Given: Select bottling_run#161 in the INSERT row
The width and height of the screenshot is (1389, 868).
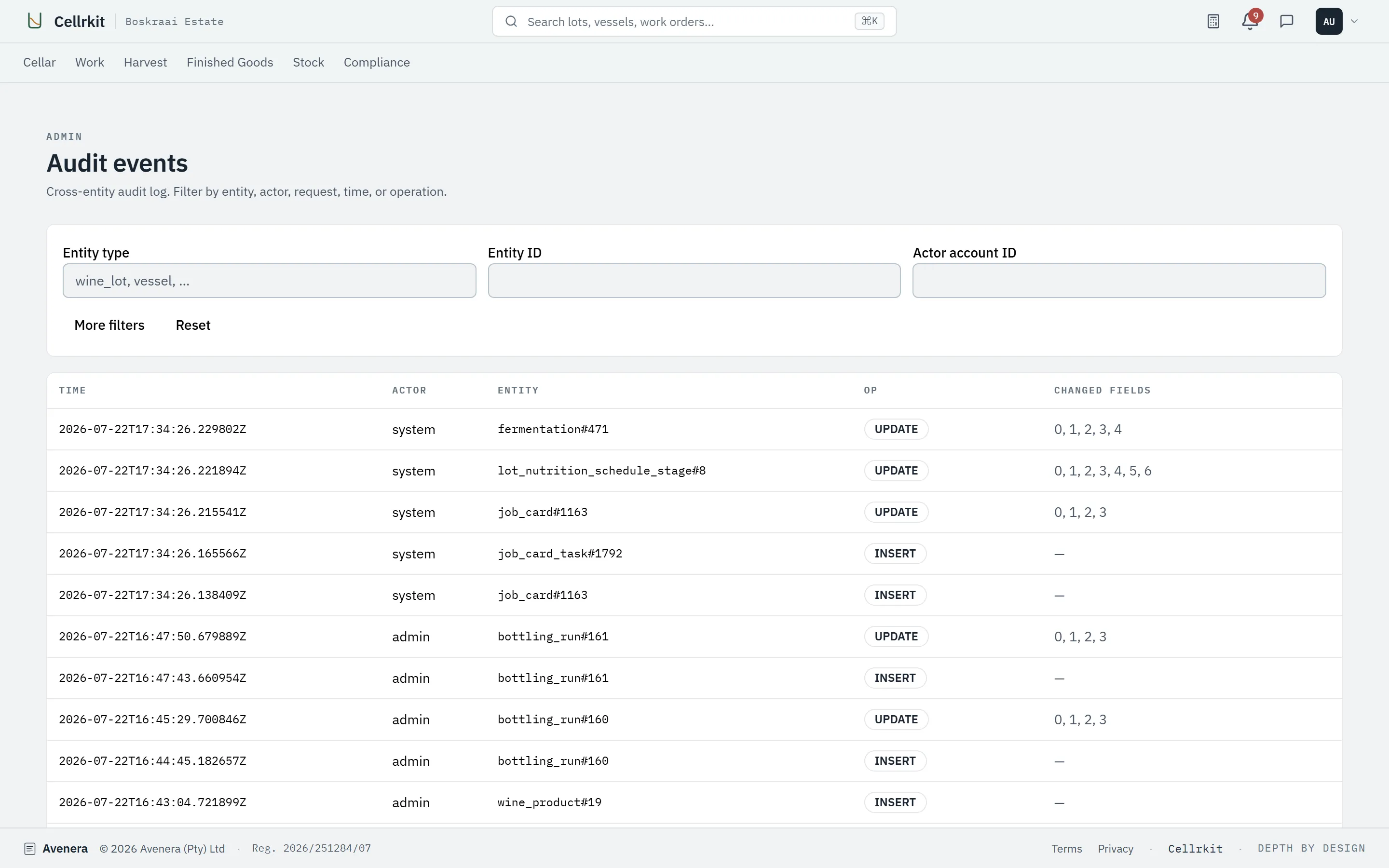Looking at the screenshot, I should 553,678.
